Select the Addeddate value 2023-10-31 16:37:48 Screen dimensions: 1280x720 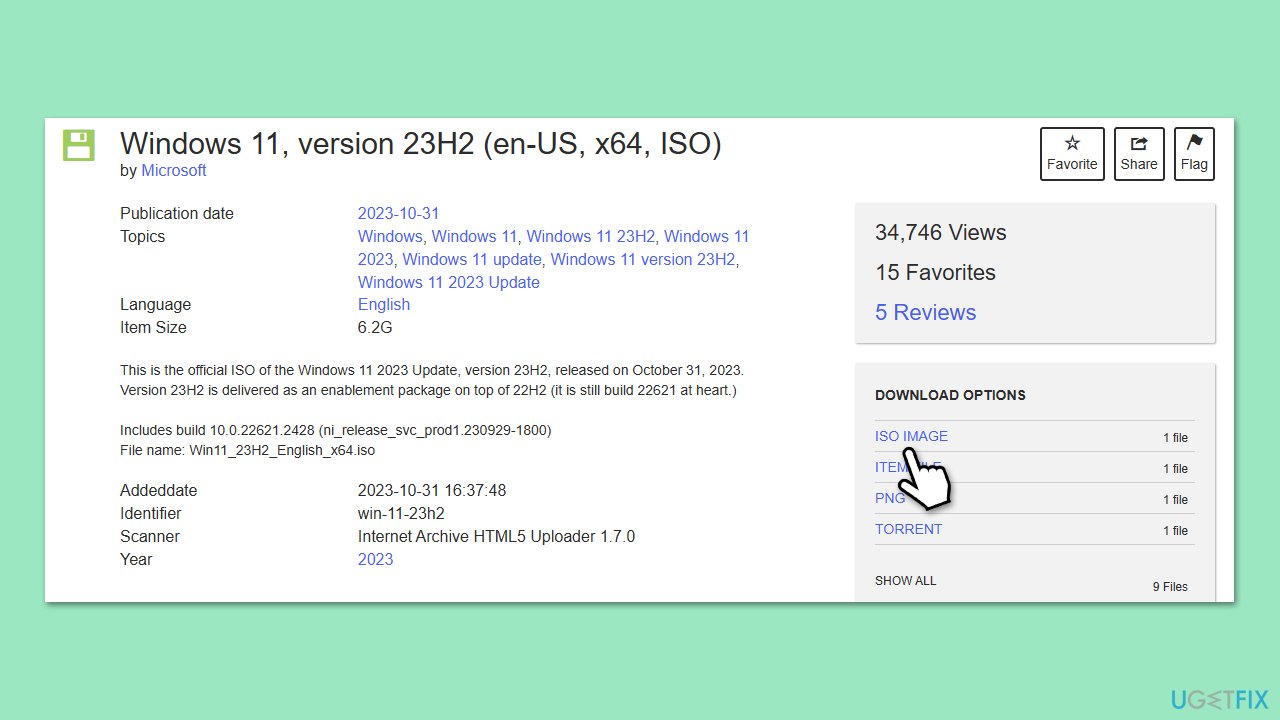coord(432,490)
